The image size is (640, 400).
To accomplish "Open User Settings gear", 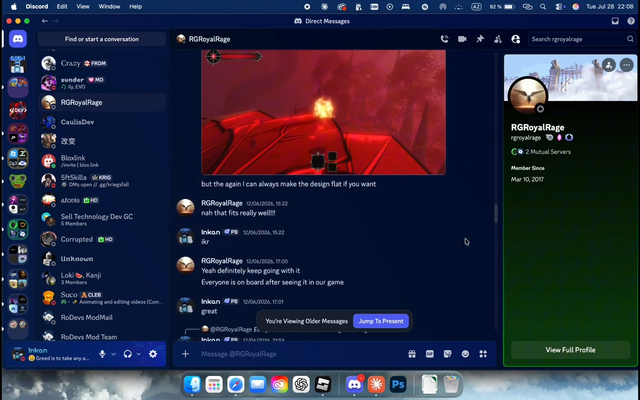I will click(153, 354).
